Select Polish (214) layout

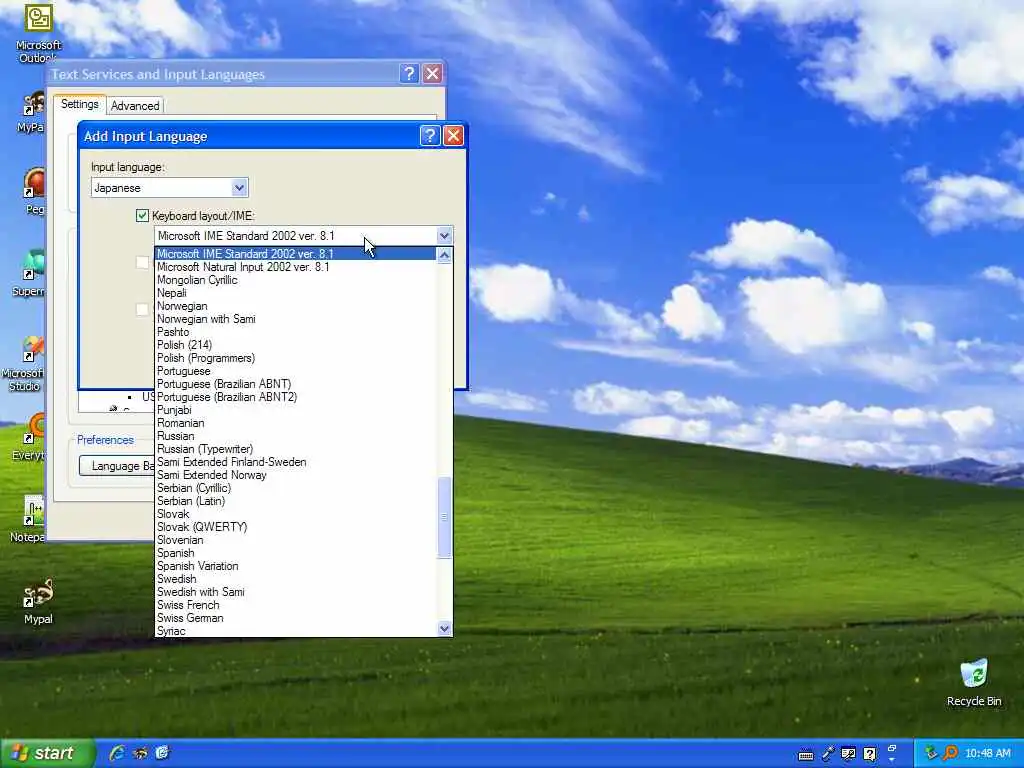(296, 345)
